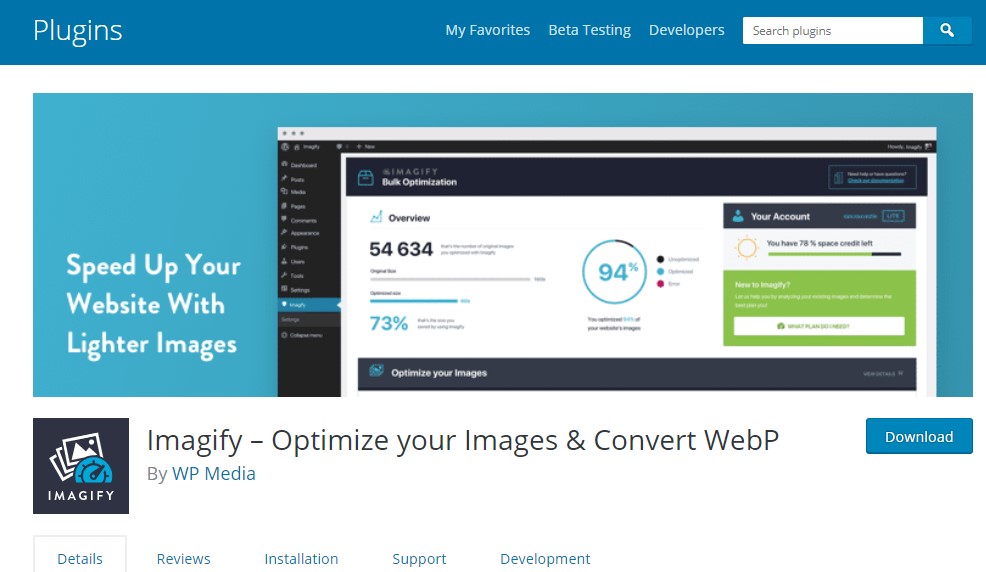Focus the Search plugins input field

(832, 31)
